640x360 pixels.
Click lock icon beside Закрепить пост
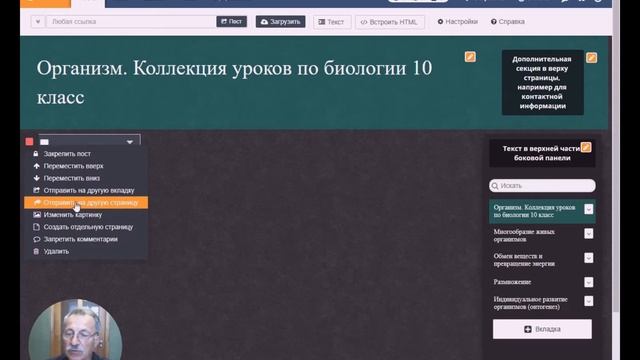click(36, 153)
